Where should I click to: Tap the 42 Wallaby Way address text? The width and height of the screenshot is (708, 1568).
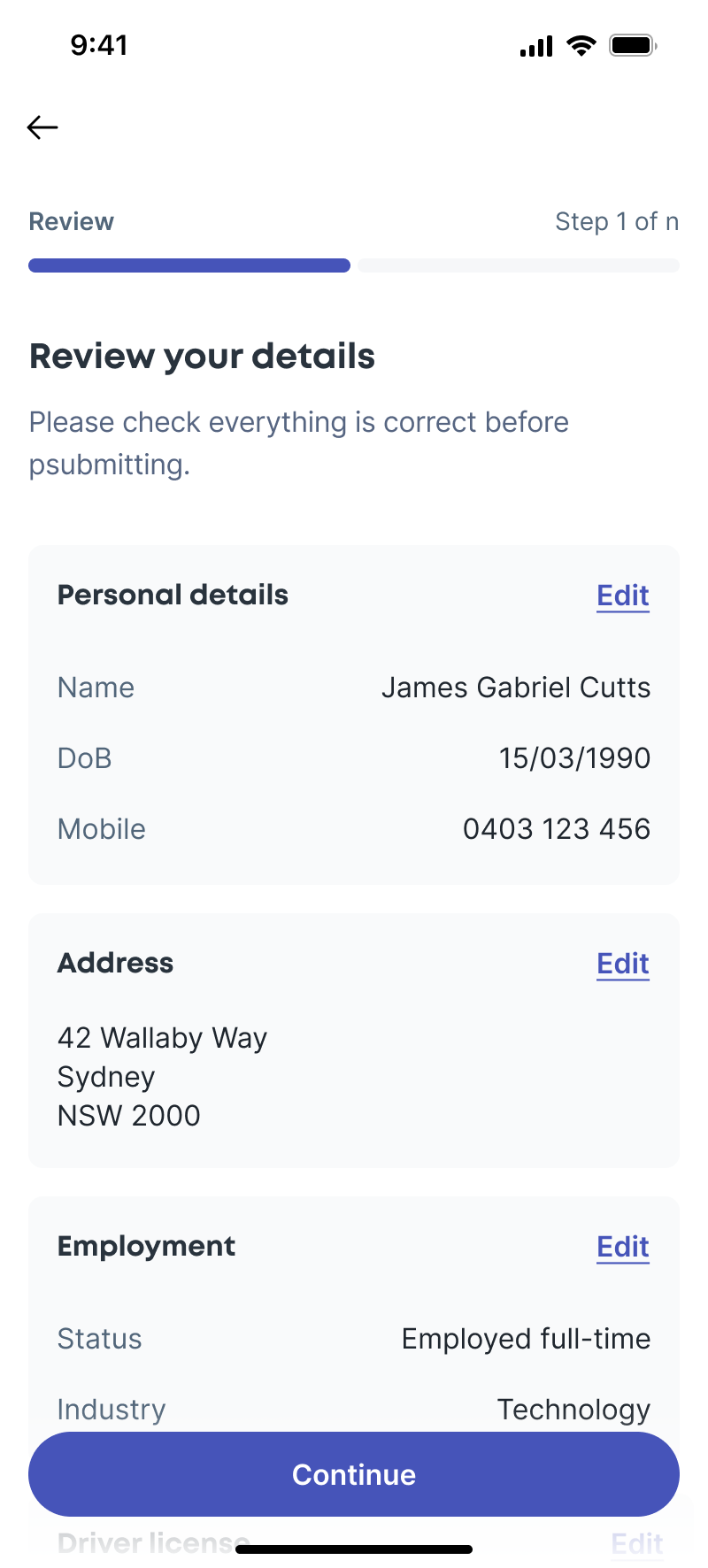click(163, 1038)
